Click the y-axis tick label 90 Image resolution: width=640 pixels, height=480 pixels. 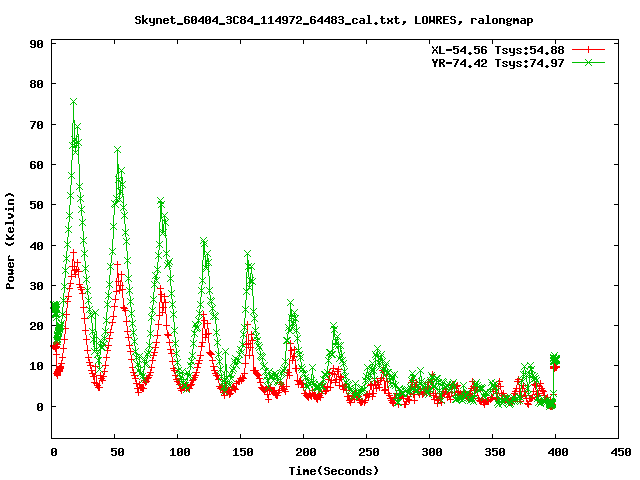click(x=36, y=44)
